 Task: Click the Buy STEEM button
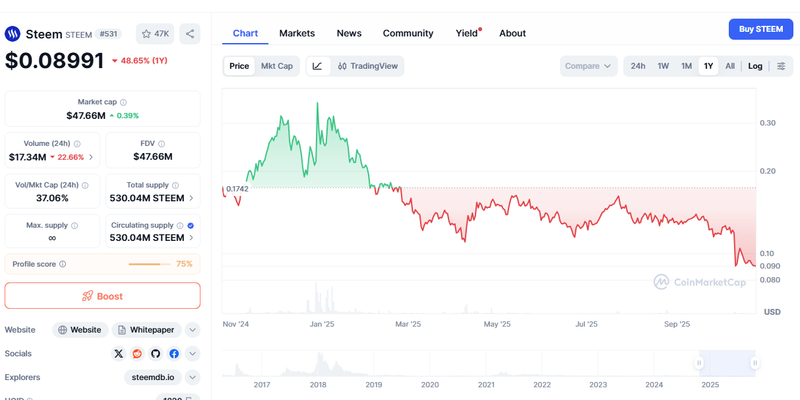760,29
